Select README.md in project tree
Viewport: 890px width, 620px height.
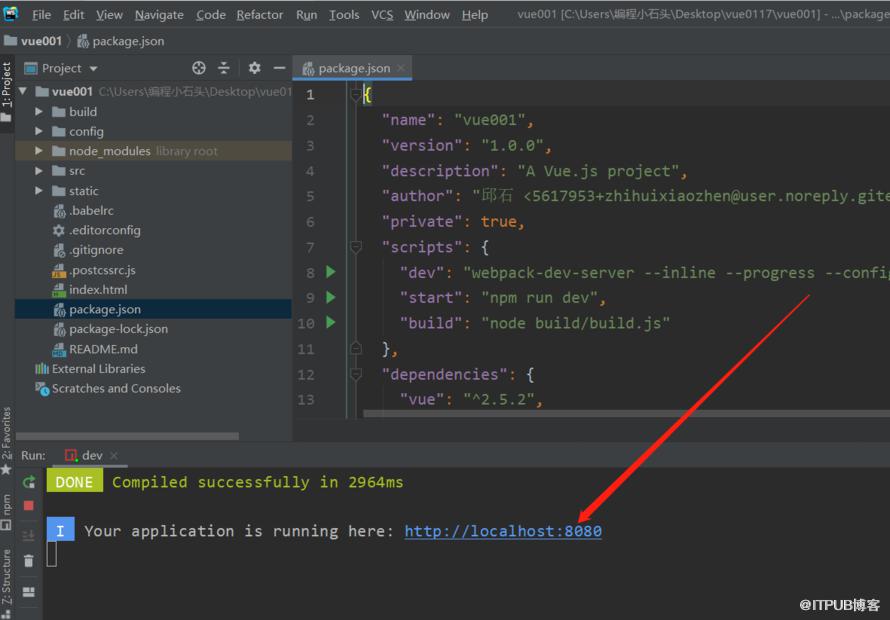pyautogui.click(x=103, y=349)
